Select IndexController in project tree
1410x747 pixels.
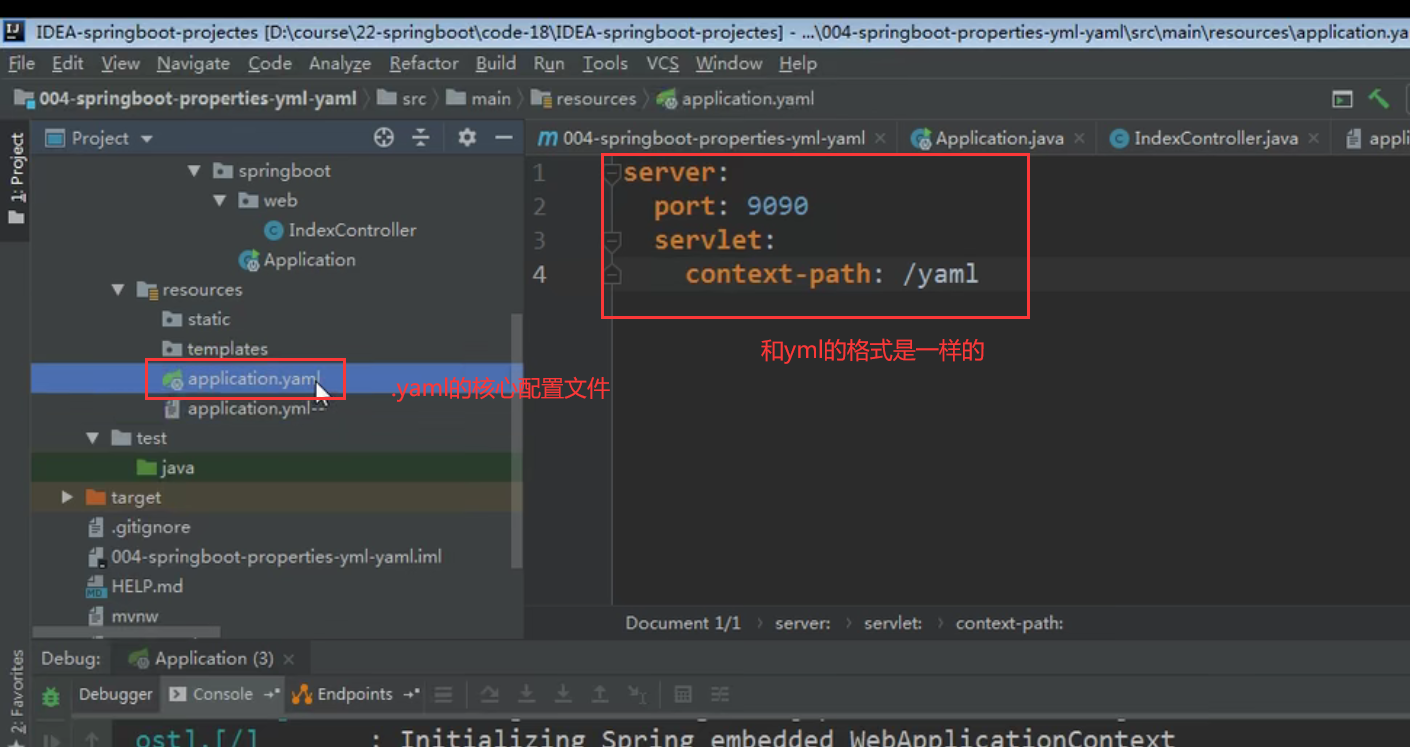pyautogui.click(x=341, y=230)
